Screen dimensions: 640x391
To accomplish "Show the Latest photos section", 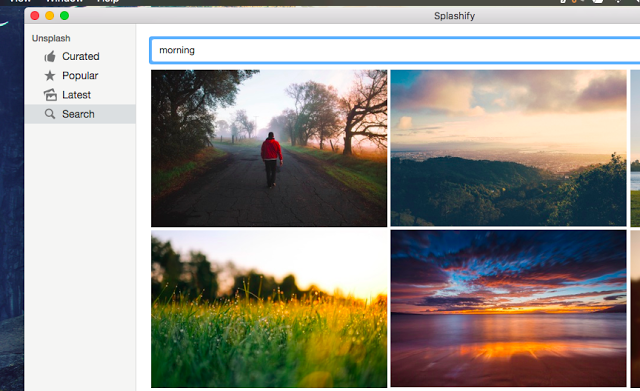I will pyautogui.click(x=76, y=95).
